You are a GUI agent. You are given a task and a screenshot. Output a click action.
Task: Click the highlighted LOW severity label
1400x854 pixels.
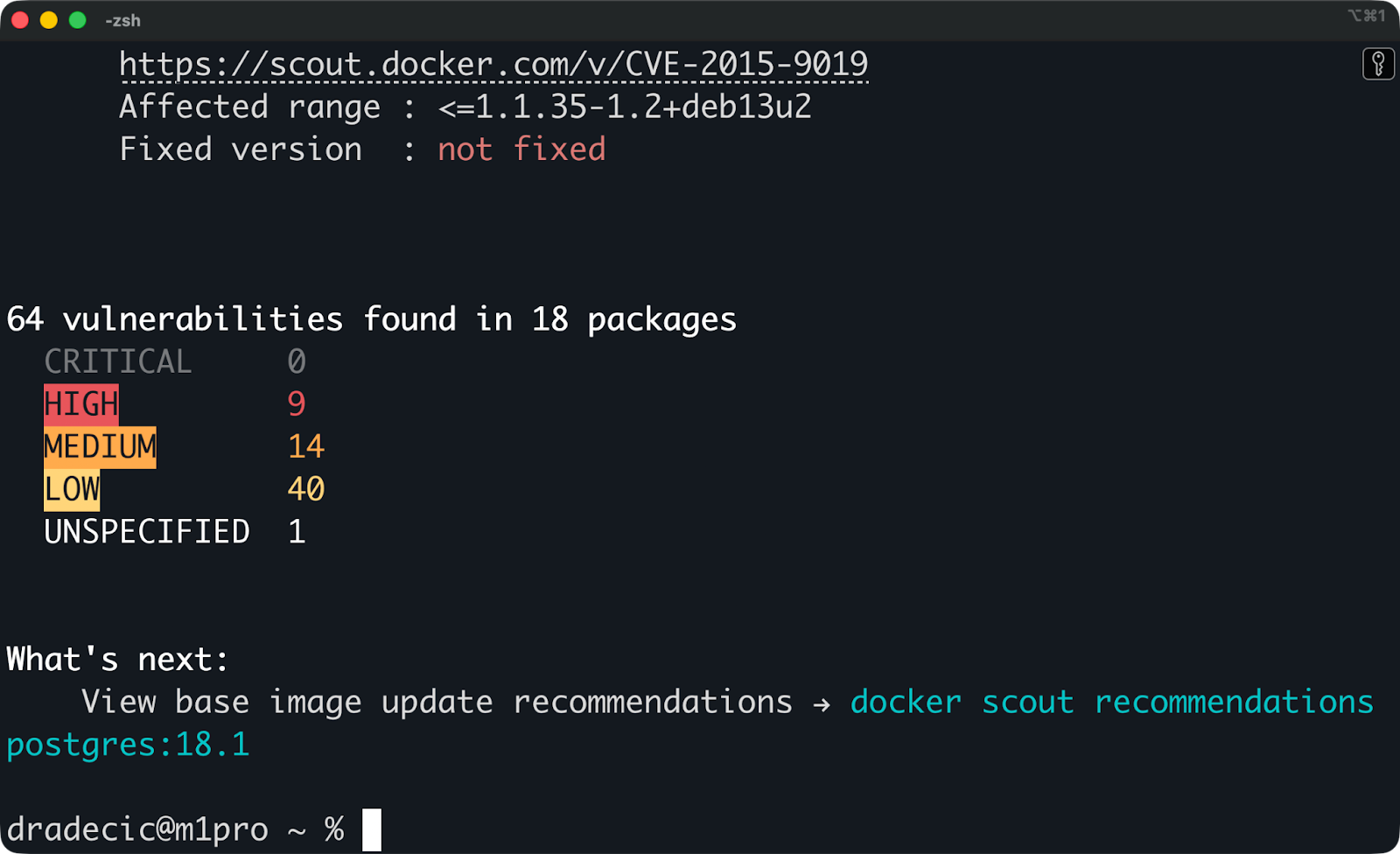pyautogui.click(x=70, y=488)
